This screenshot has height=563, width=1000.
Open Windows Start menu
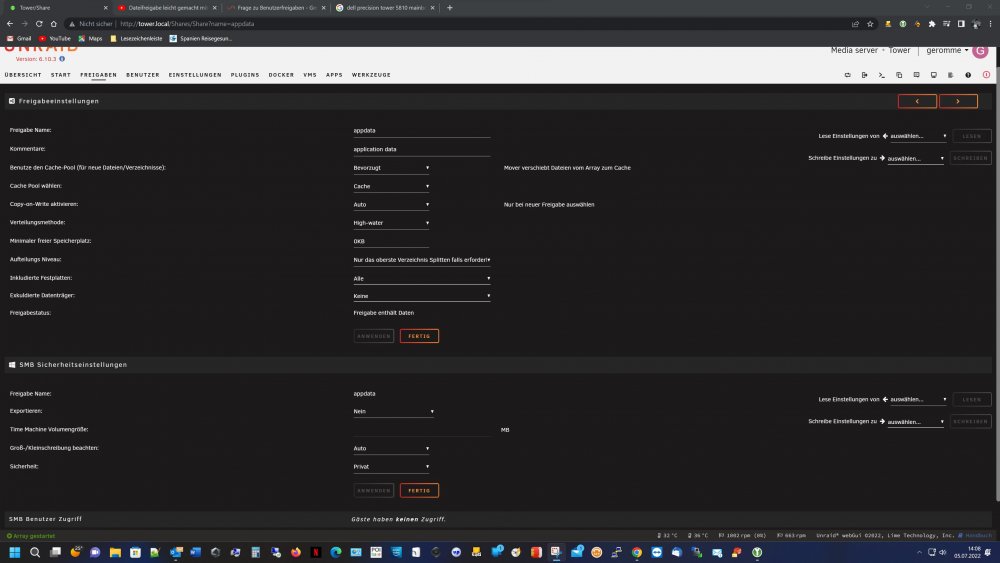[15, 552]
